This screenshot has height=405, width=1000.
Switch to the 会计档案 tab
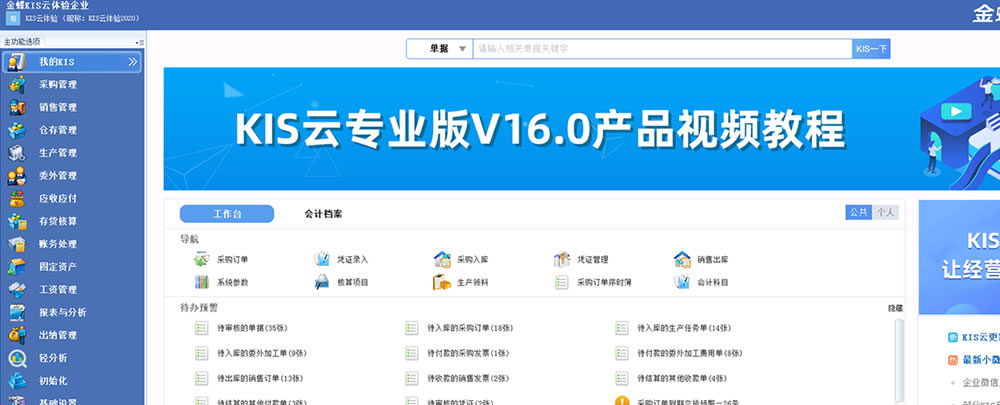323,214
